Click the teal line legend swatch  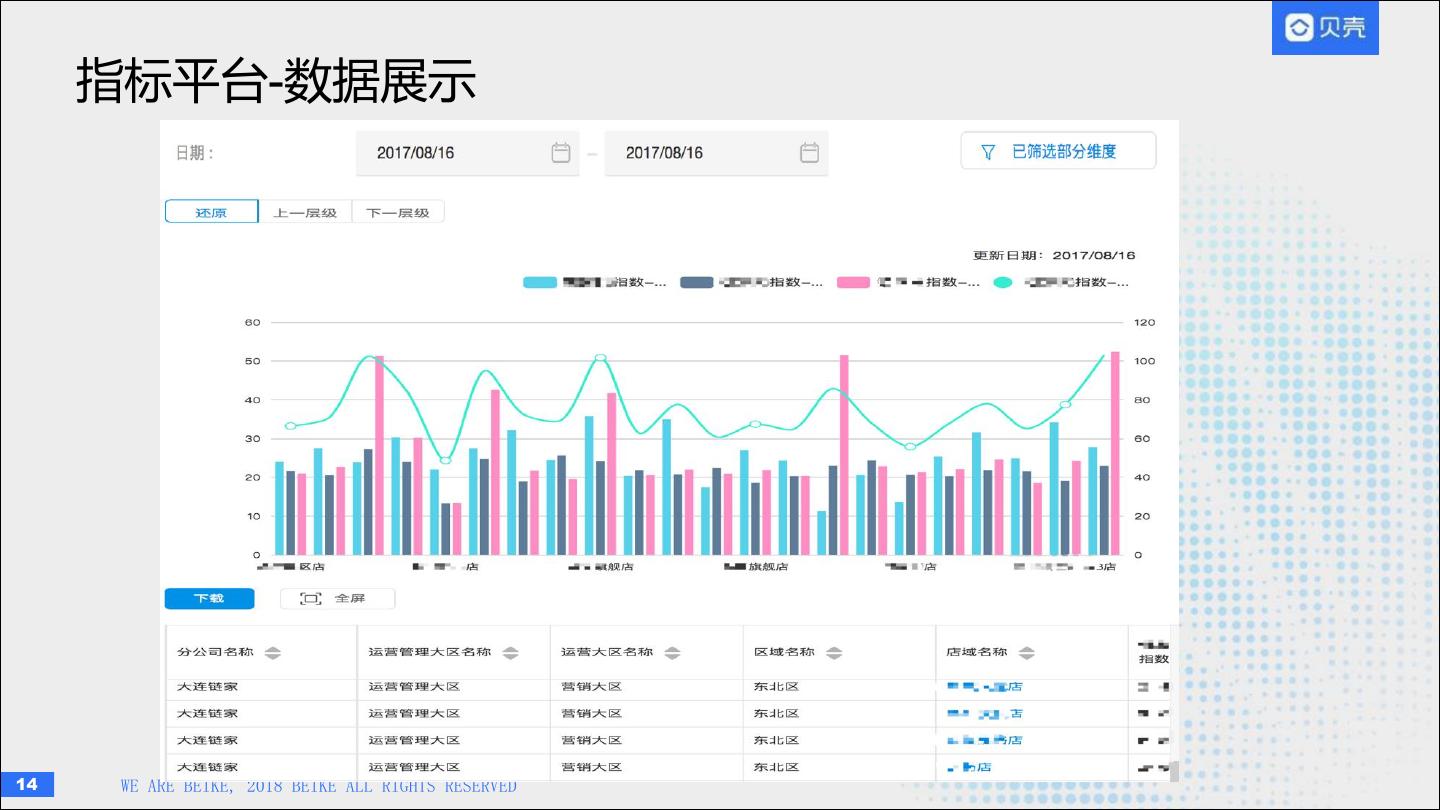coord(1003,283)
